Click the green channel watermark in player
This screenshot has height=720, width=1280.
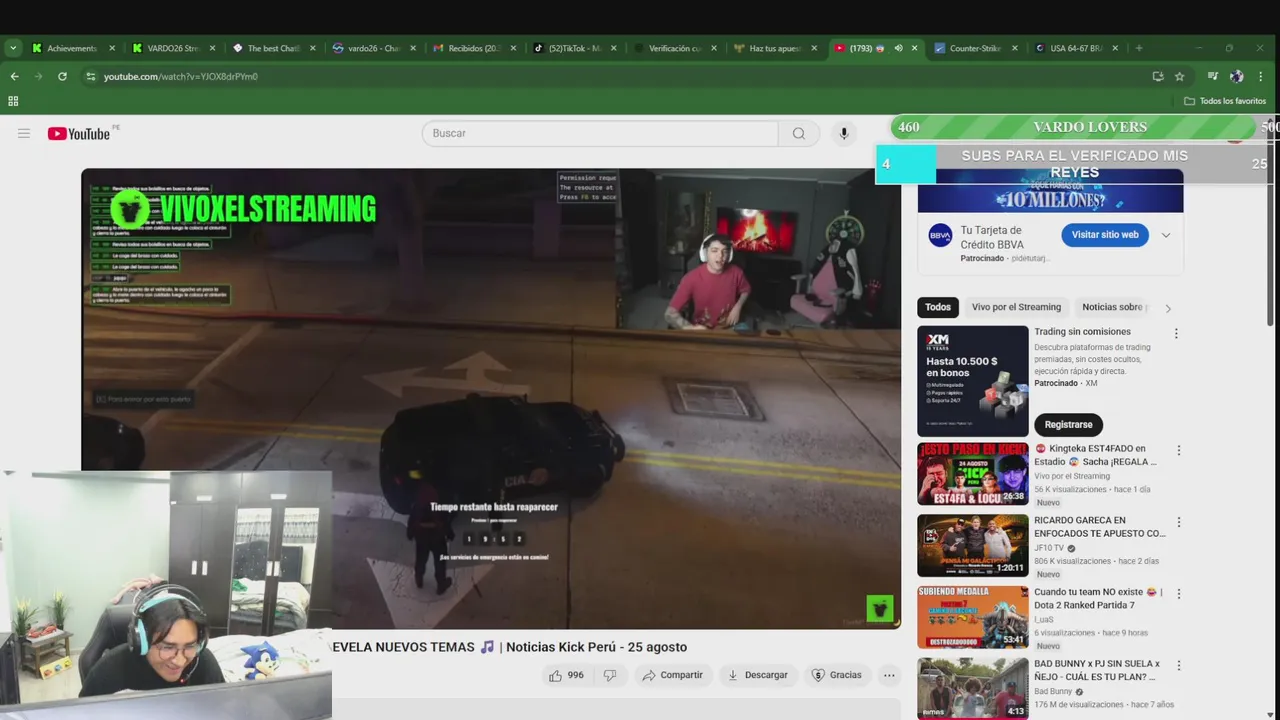(x=880, y=608)
